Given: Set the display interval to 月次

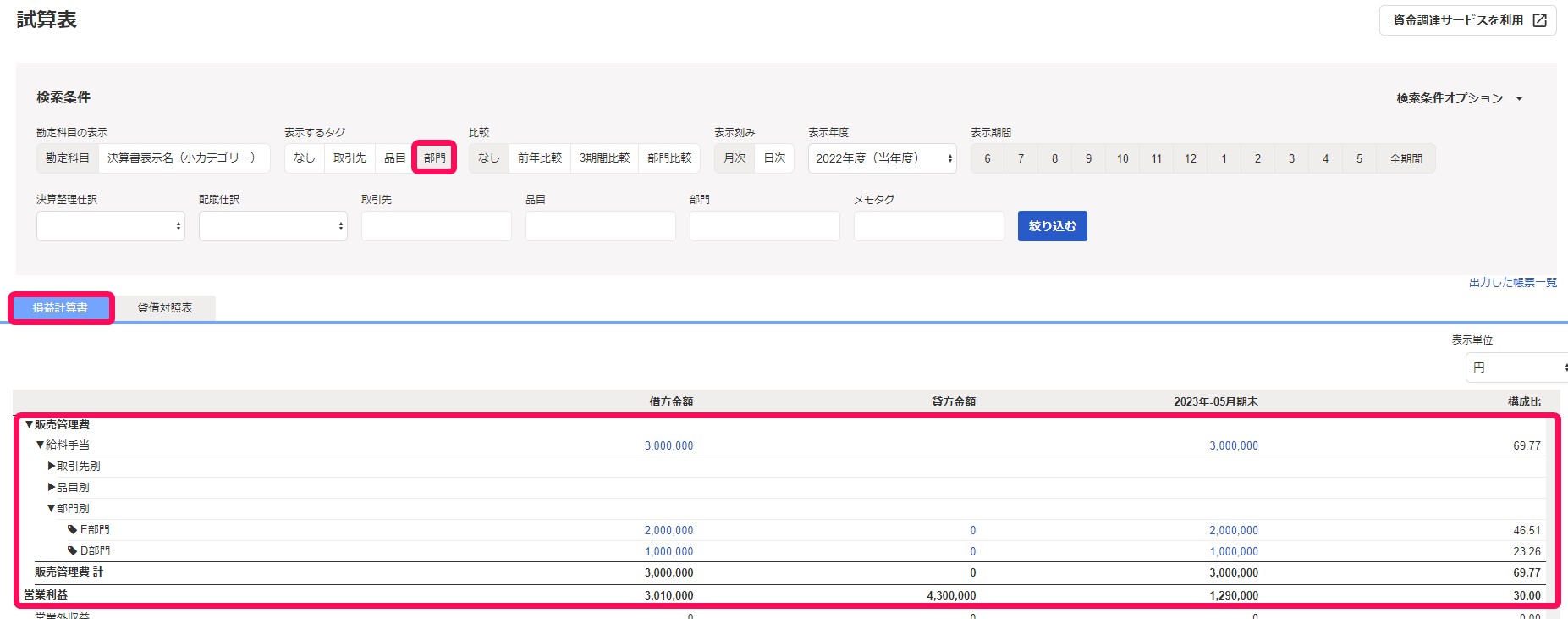Looking at the screenshot, I should 734,158.
